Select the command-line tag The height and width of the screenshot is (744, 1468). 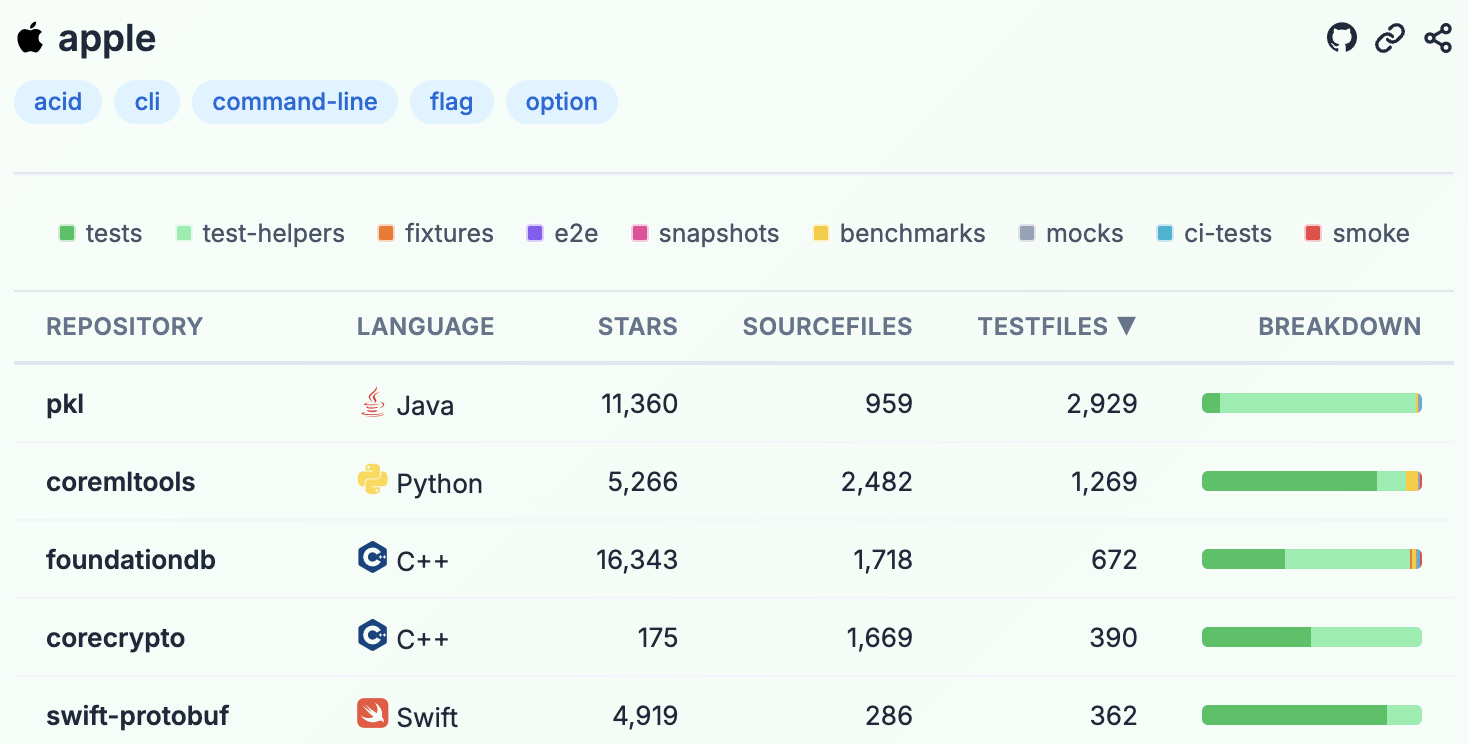point(295,102)
